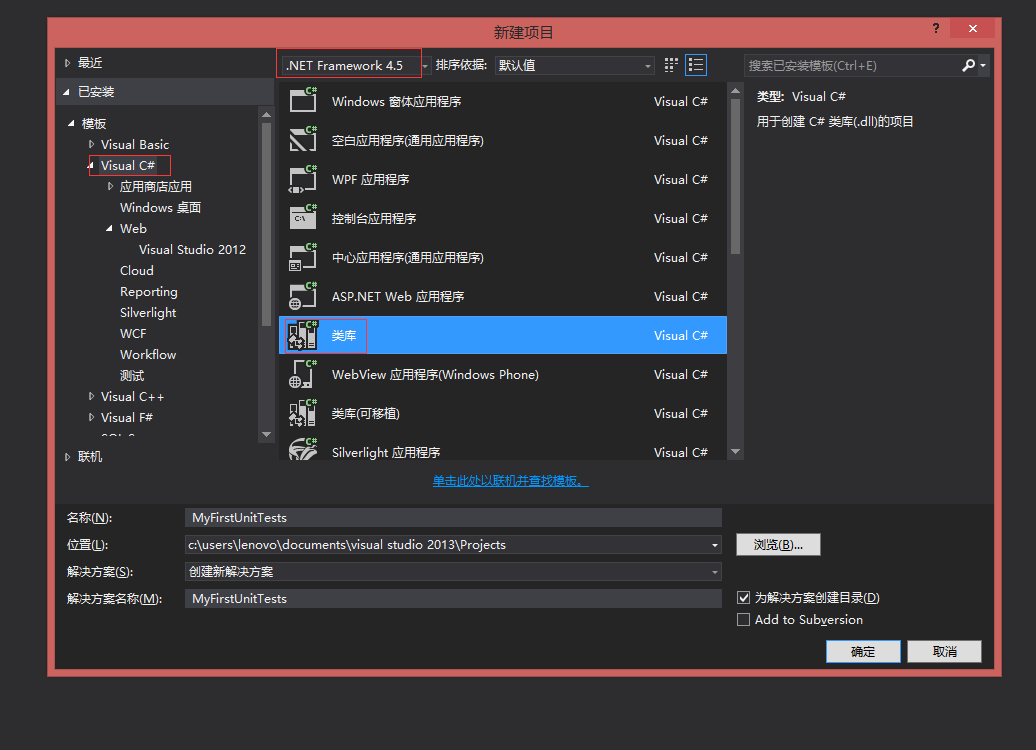The image size is (1036, 750).
Task: Open the search options dropdown arrow
Action: 983,65
